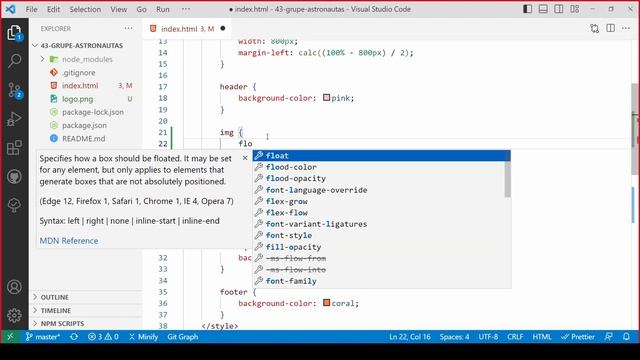Show more menu bar items
The width and height of the screenshot is (640, 360).
[186, 9]
